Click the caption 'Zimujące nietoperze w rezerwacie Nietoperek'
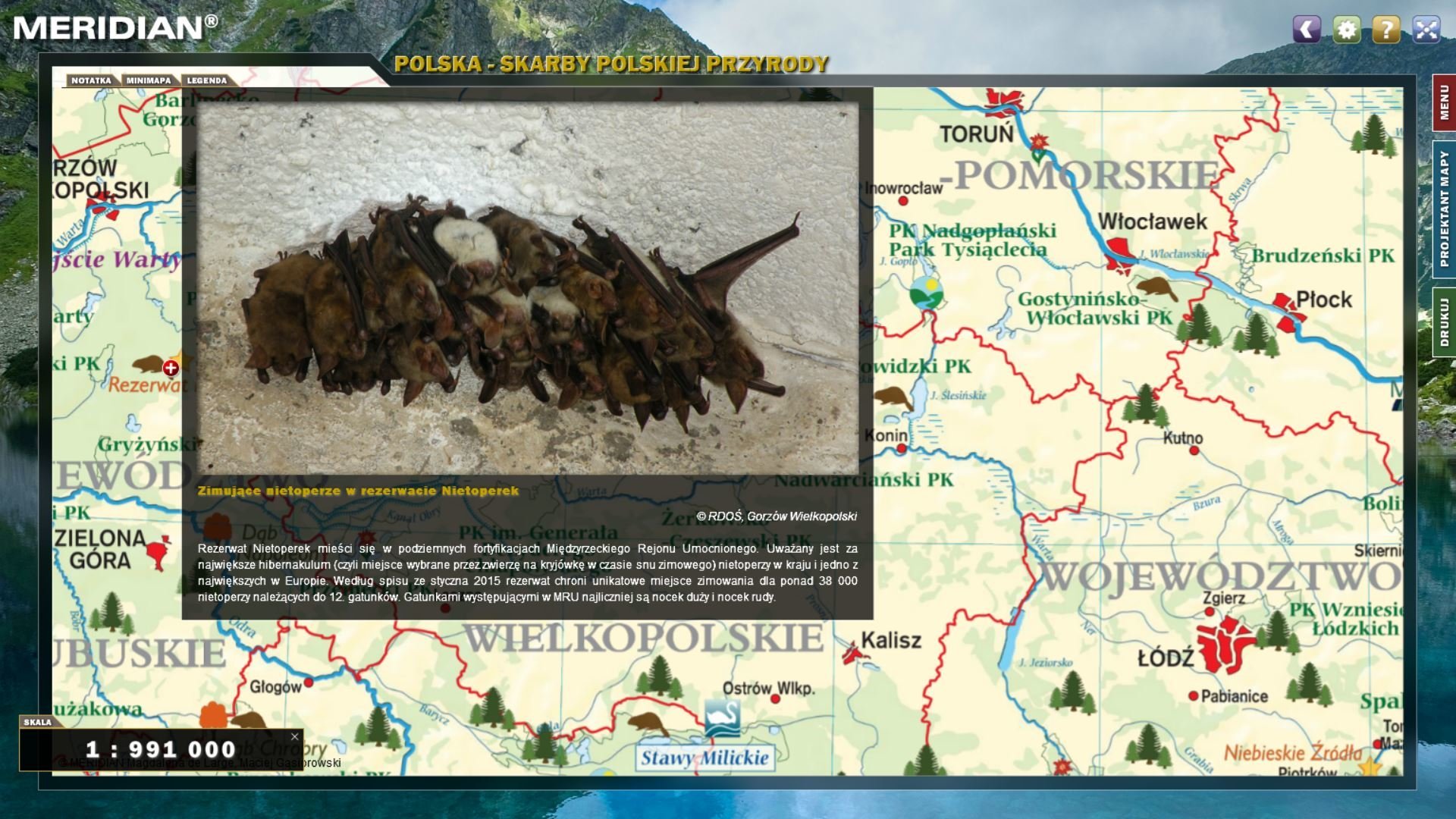Image resolution: width=1456 pixels, height=819 pixels. (x=358, y=491)
